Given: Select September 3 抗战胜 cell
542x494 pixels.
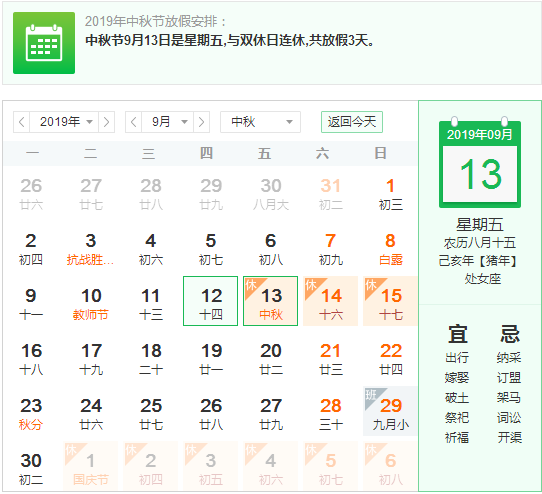Looking at the screenshot, I should [91, 246].
